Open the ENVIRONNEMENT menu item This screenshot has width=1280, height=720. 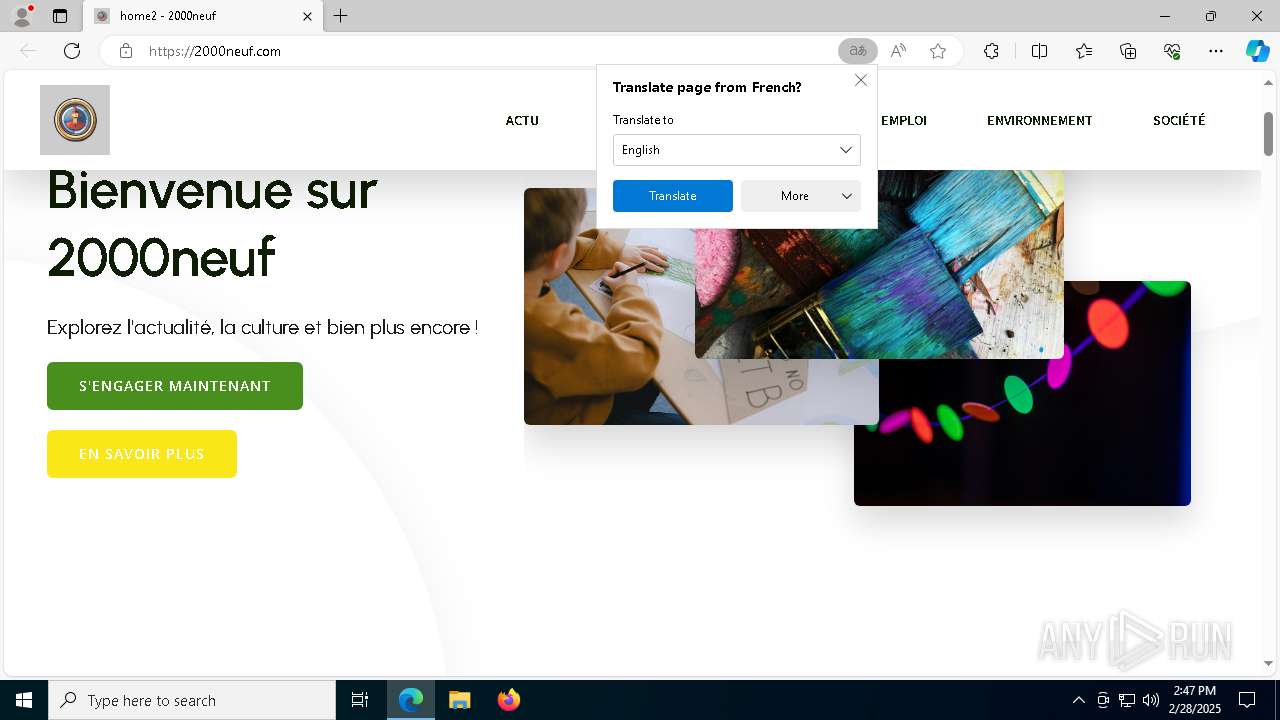[x=1039, y=120]
